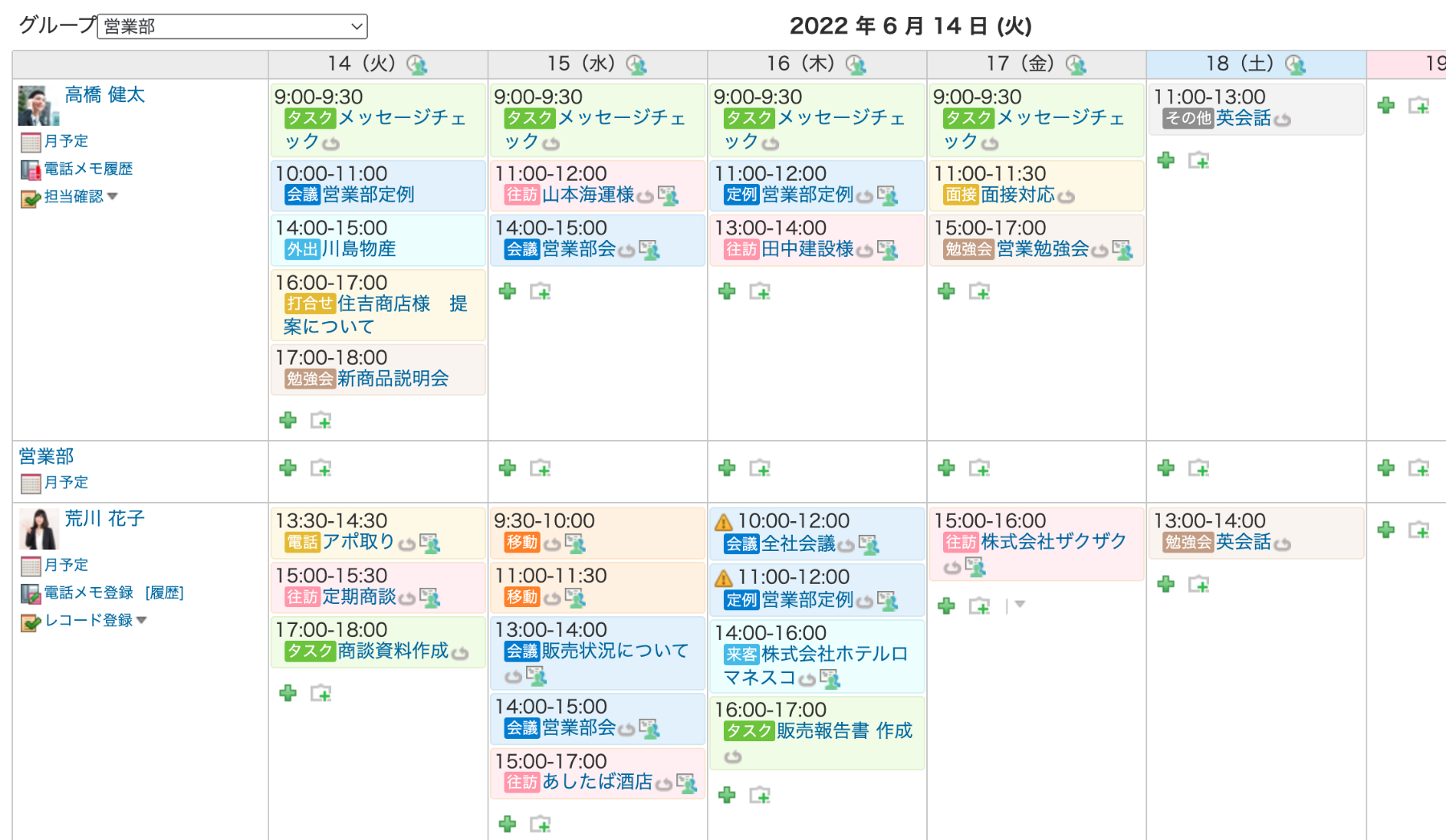
Task: Click the person-search icon beside 17 (金)
Action: 1075,64
